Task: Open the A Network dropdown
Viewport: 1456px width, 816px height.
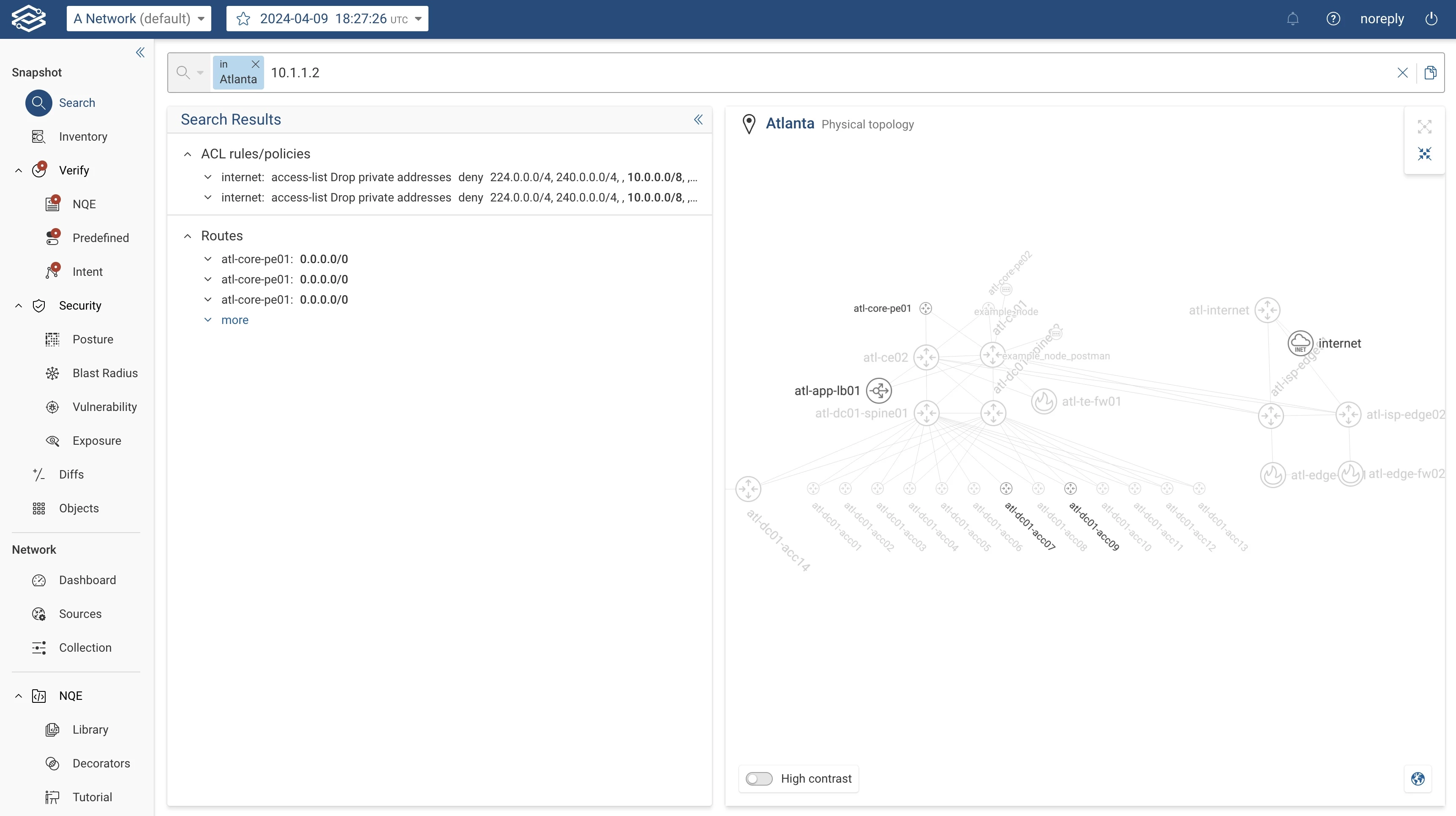Action: (x=139, y=19)
